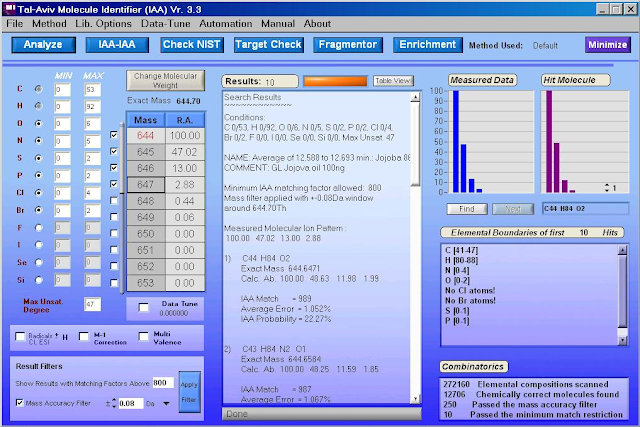Open the File menu
The height and width of the screenshot is (427, 640).
(x=15, y=24)
